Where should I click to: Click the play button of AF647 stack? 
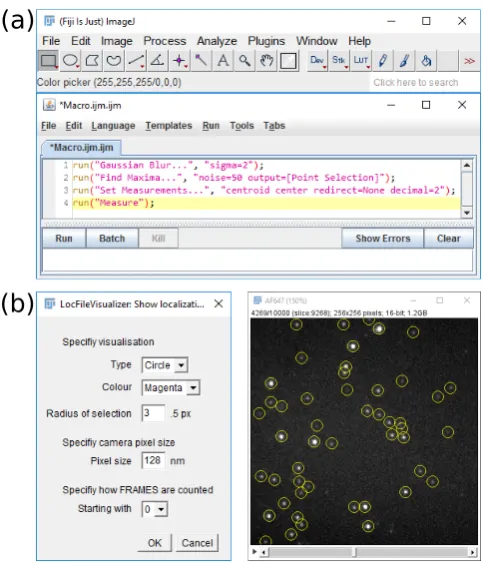(255, 552)
